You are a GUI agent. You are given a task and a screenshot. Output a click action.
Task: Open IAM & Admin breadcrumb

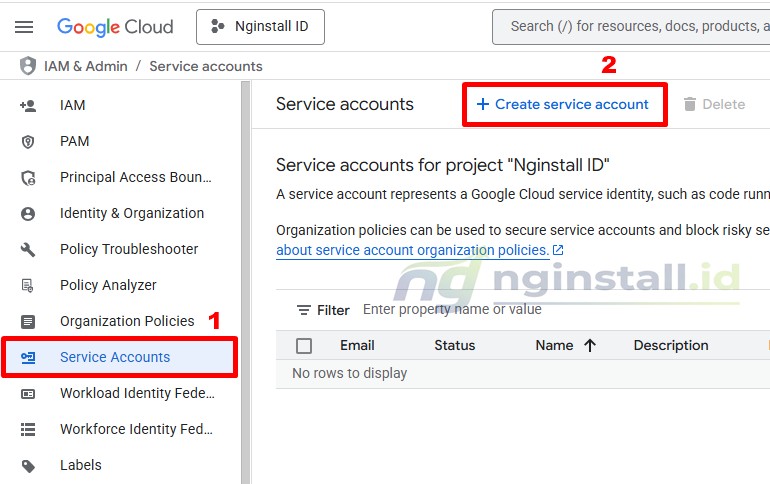(85, 66)
